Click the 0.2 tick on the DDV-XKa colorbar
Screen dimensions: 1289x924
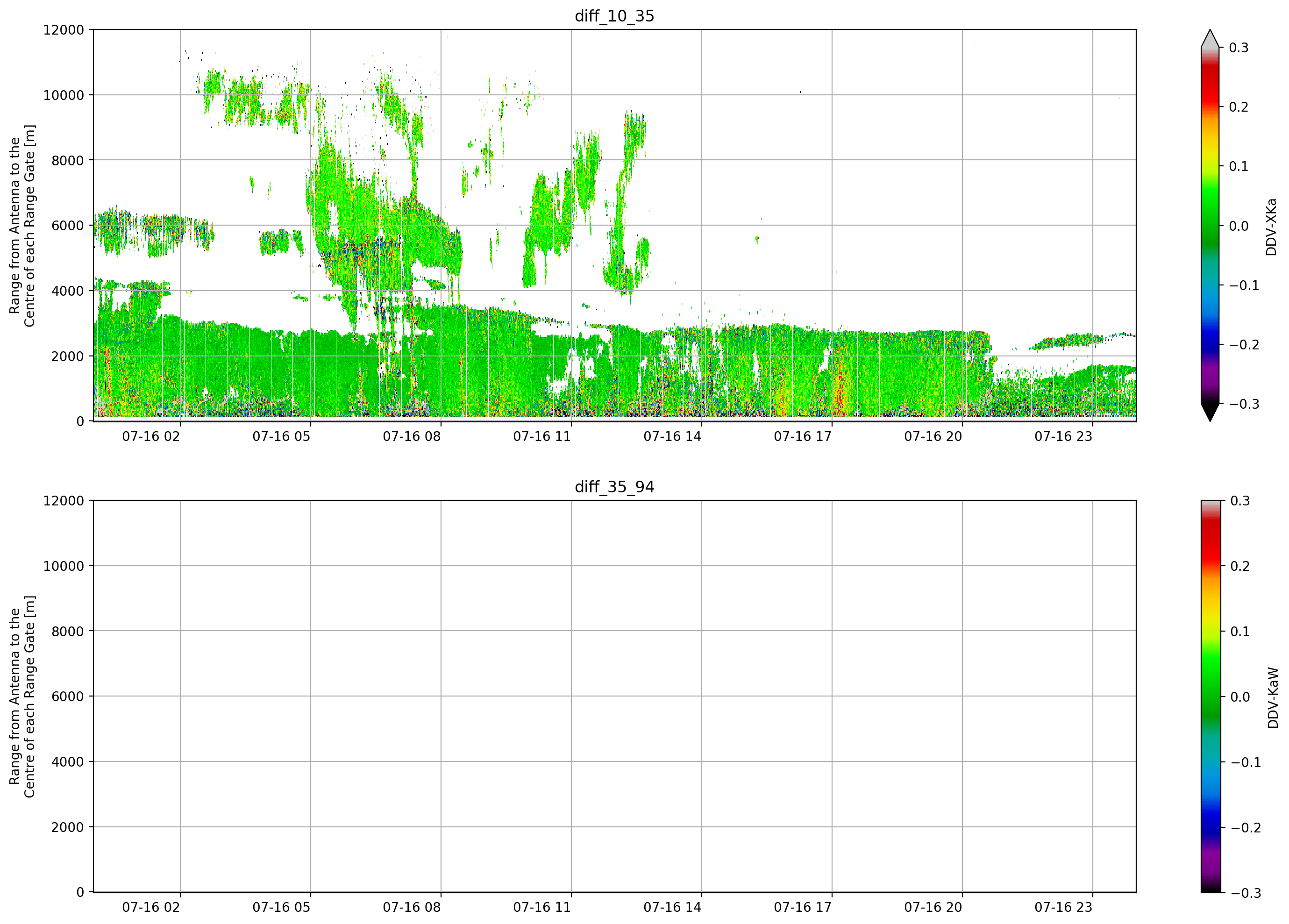pos(1239,107)
